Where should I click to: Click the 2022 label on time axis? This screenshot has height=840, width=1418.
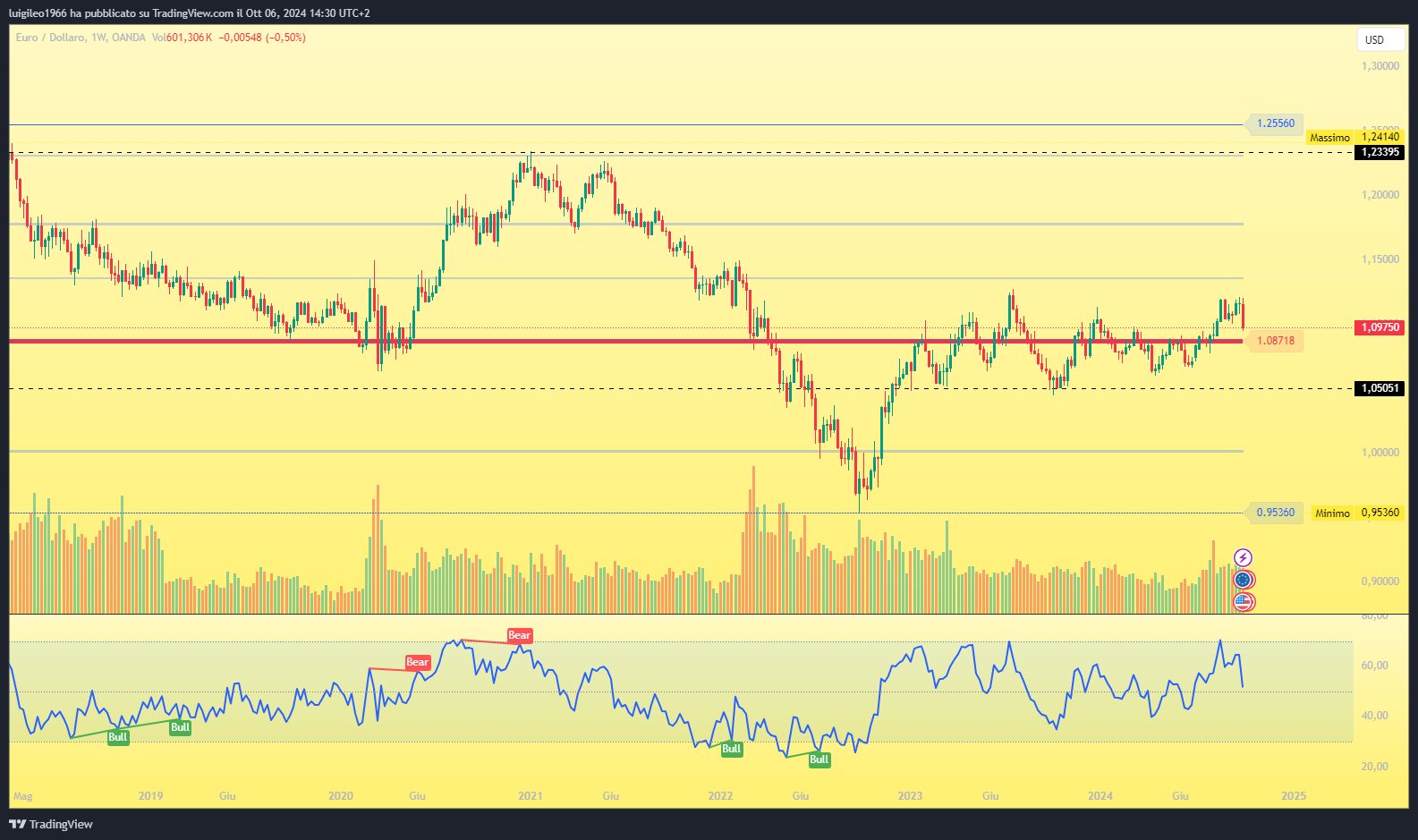point(720,796)
